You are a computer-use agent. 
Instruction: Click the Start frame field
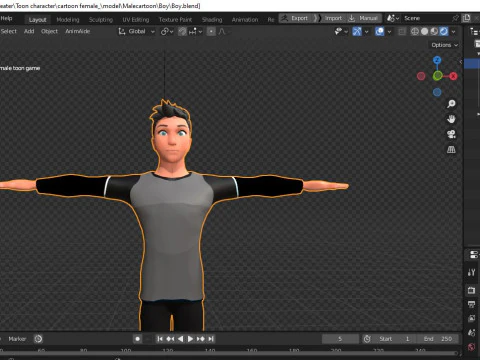[x=394, y=339]
